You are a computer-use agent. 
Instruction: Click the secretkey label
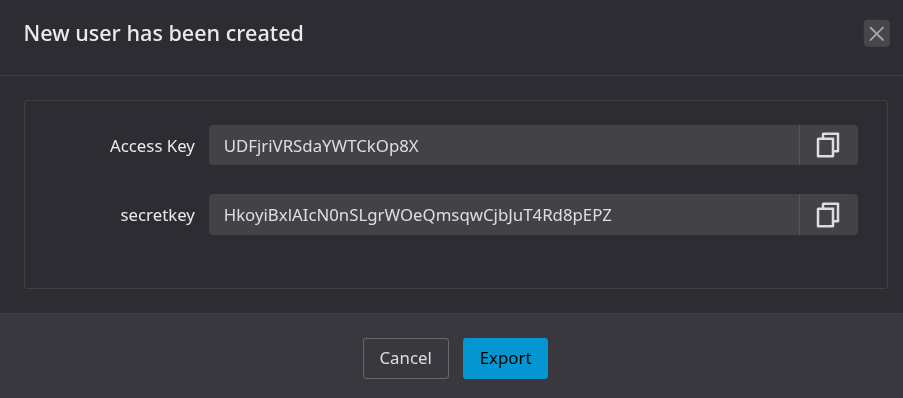pyautogui.click(x=157, y=216)
